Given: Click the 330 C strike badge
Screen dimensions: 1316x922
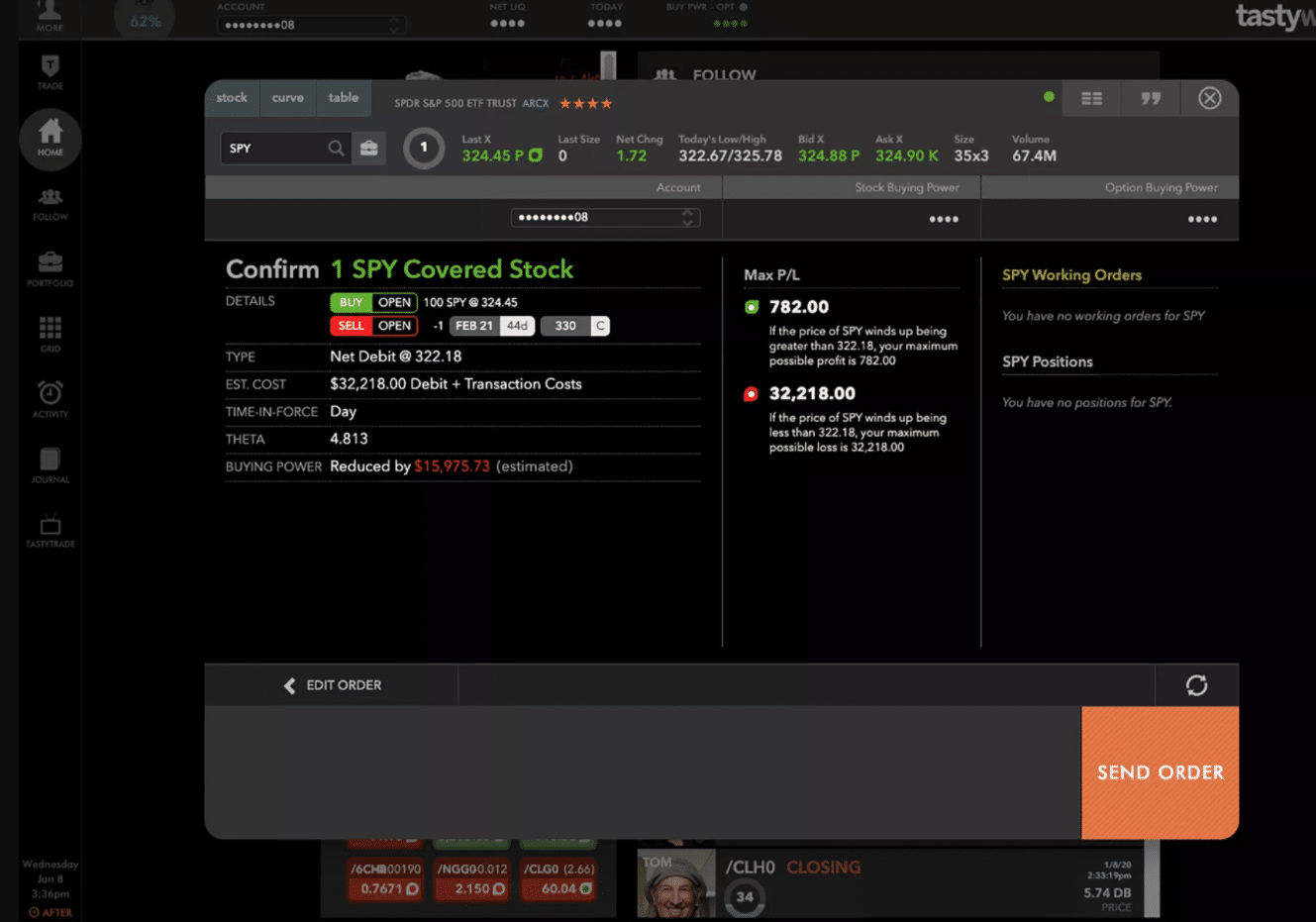Looking at the screenshot, I should click(x=575, y=326).
